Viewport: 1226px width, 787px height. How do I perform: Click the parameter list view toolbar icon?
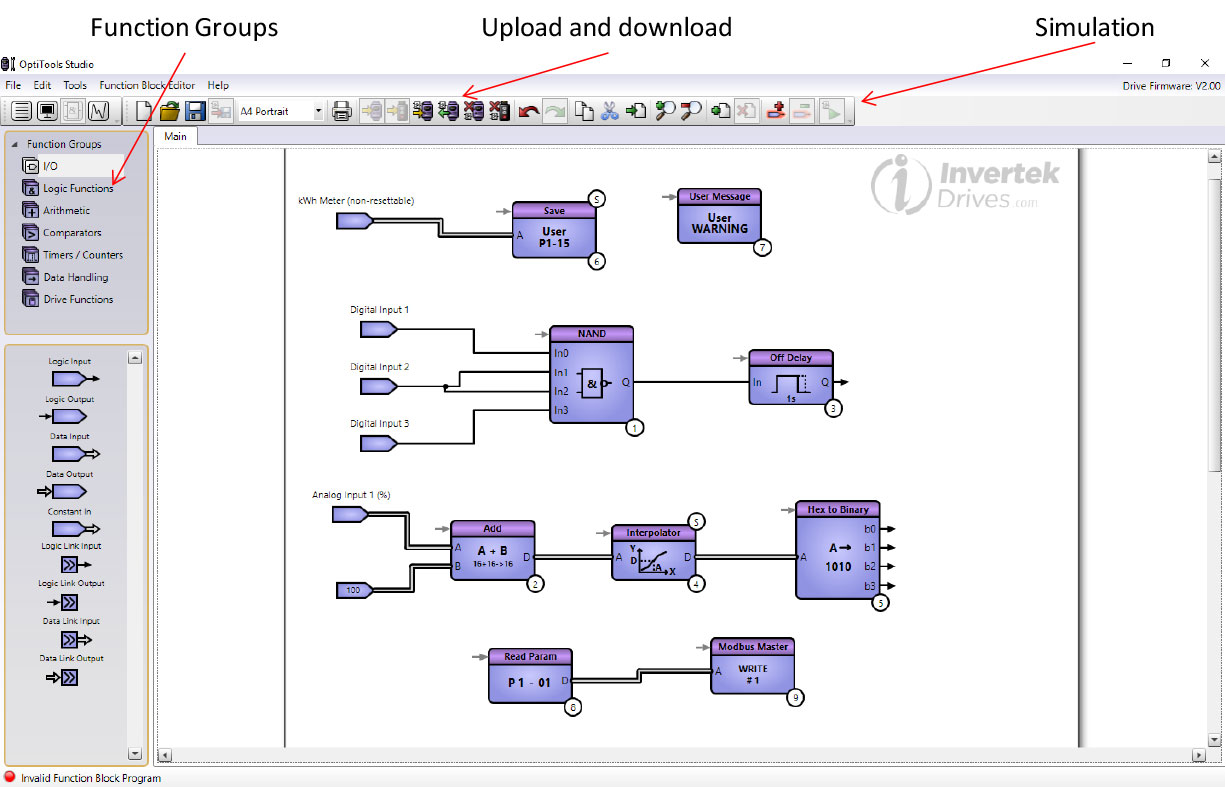[x=20, y=111]
